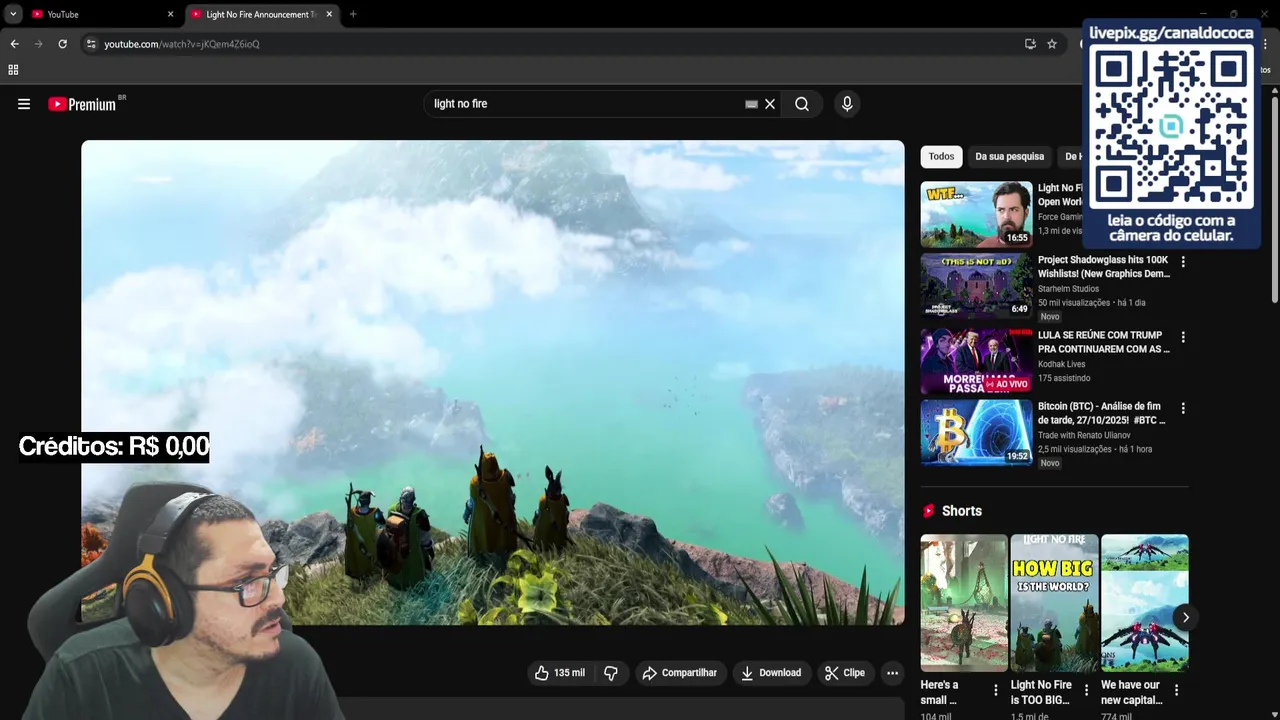This screenshot has height=720, width=1280.
Task: Clear the search text with the X
Action: pyautogui.click(x=770, y=104)
